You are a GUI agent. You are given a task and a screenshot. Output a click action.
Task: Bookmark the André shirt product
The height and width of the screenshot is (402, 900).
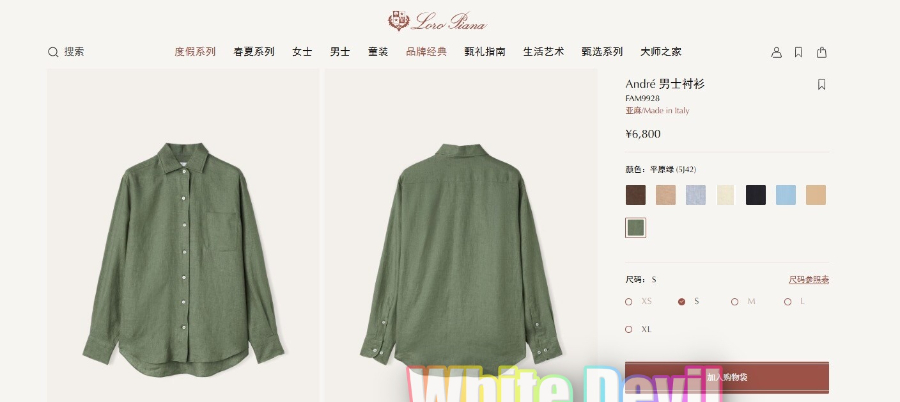point(821,84)
